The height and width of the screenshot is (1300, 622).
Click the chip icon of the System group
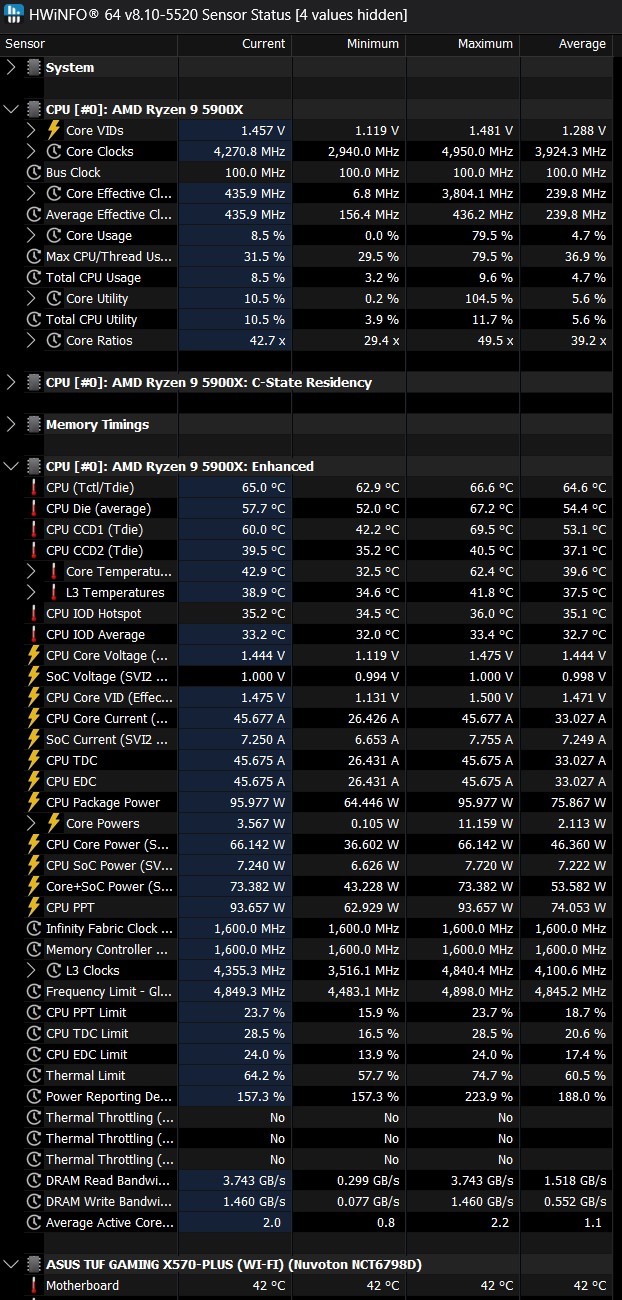click(x=34, y=68)
